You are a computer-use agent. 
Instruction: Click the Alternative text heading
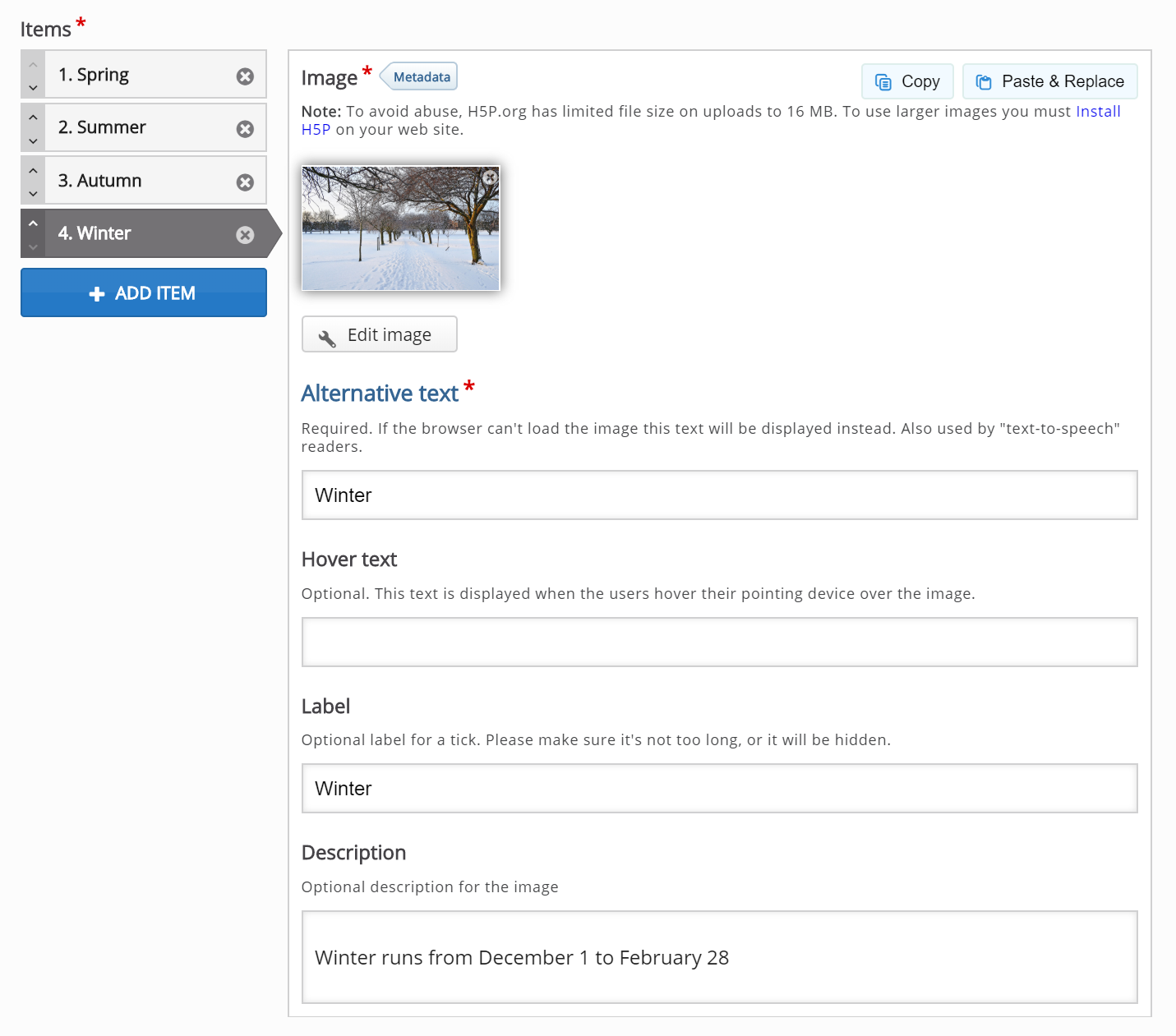point(380,394)
